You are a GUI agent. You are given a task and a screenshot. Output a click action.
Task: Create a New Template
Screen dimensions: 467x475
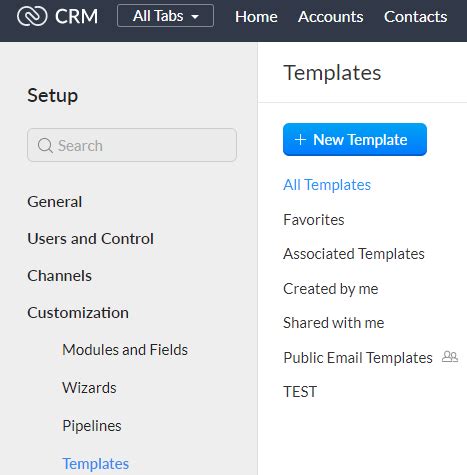coord(355,139)
